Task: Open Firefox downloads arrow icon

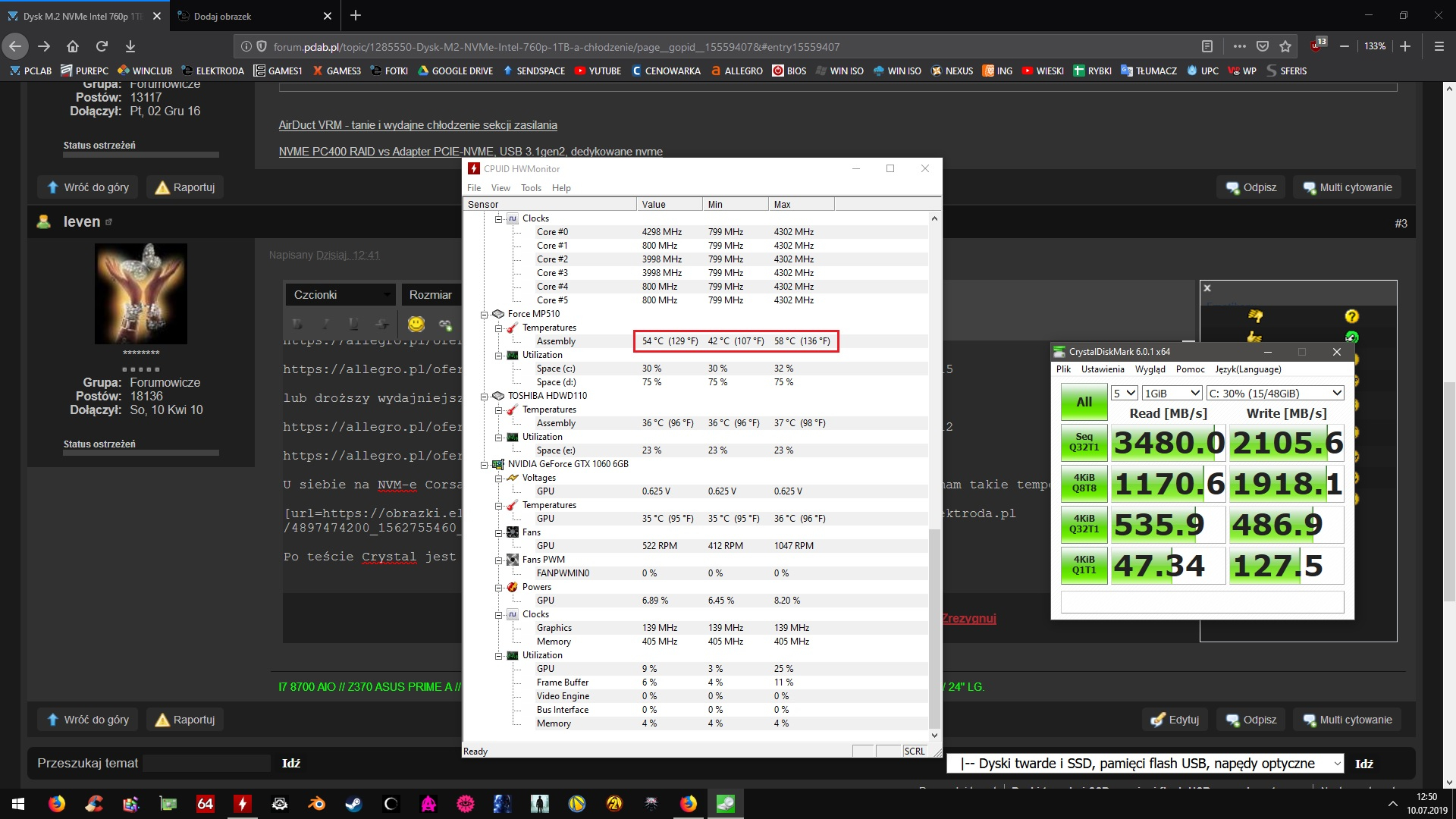Action: pos(130,46)
